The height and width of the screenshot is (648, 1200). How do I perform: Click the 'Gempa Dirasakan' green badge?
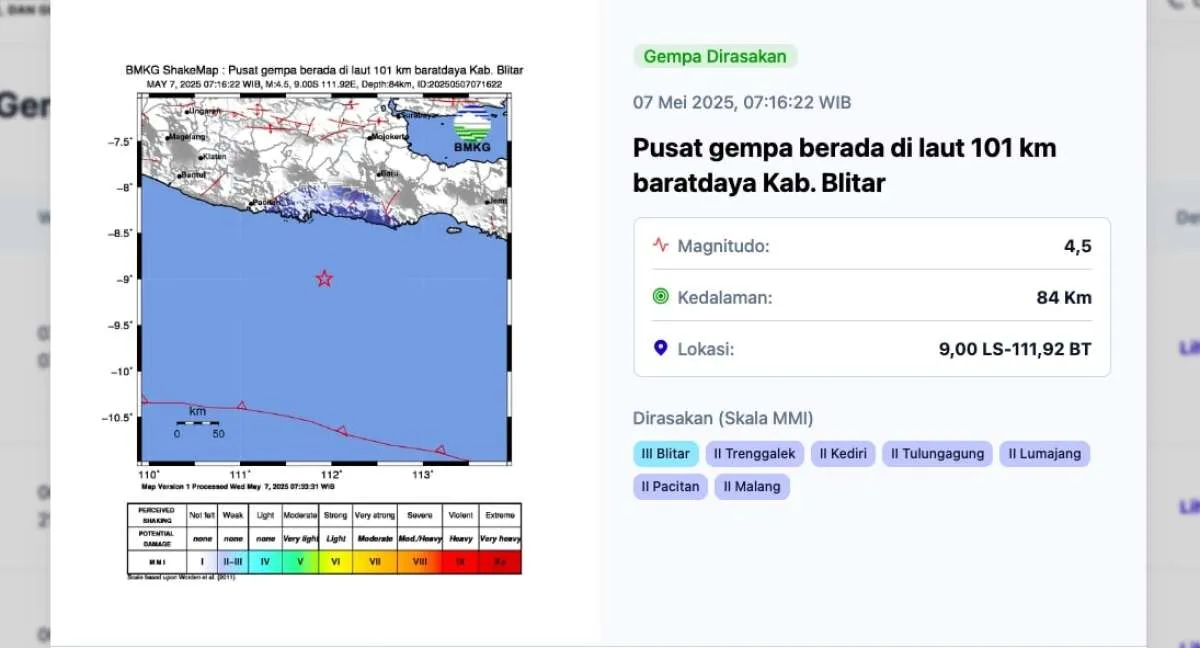[x=714, y=57]
